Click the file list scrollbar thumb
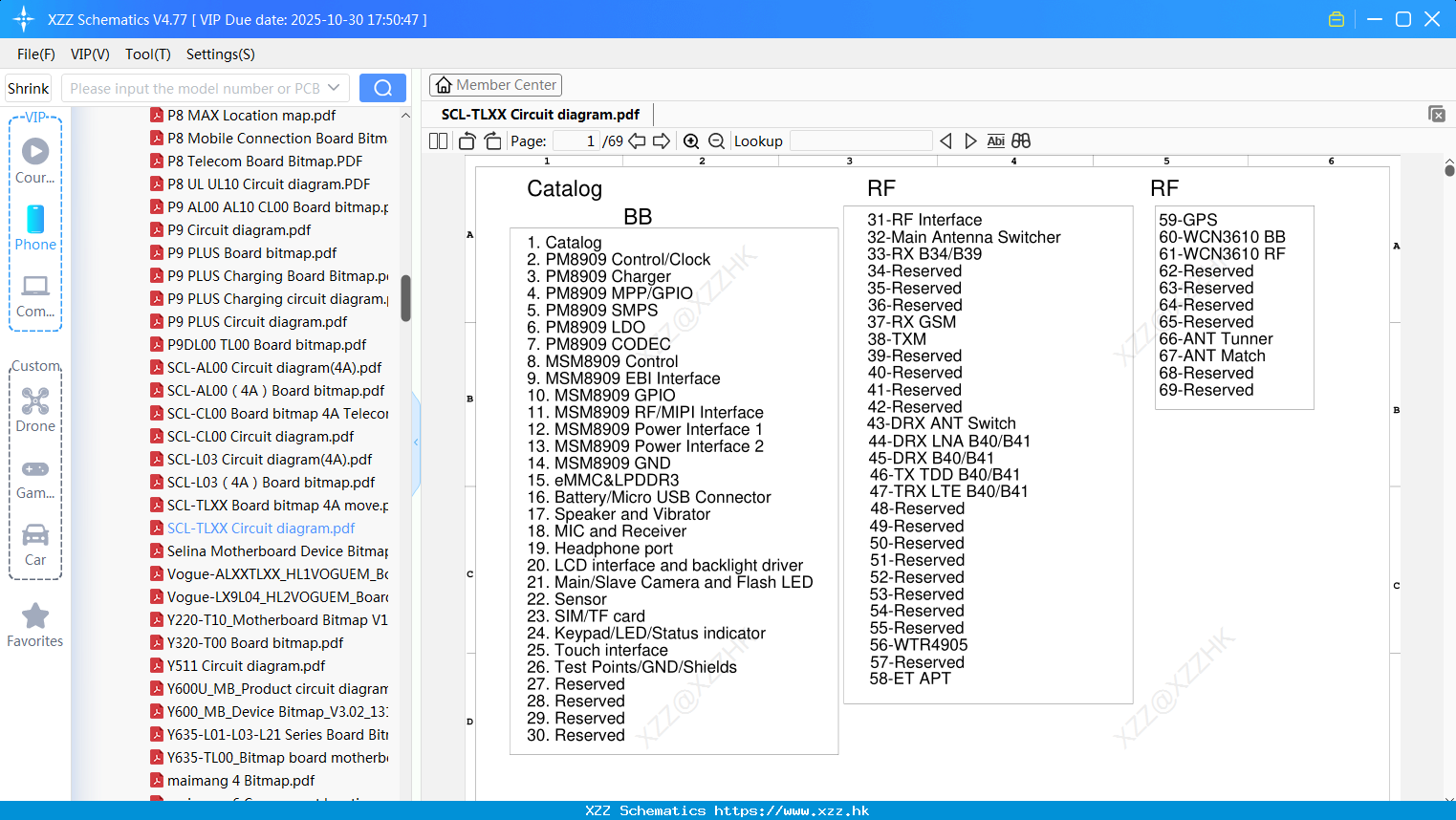The height and width of the screenshot is (820, 1456). (405, 298)
